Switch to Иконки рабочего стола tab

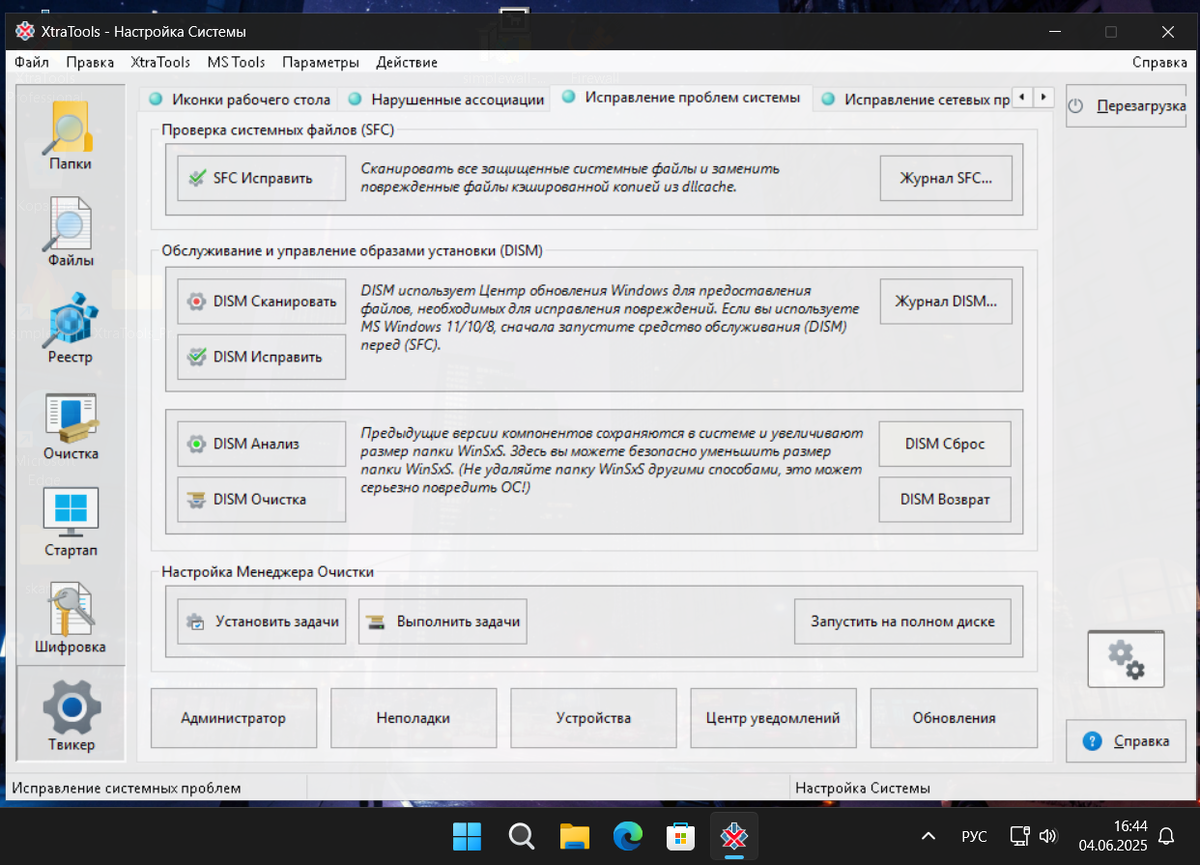240,99
